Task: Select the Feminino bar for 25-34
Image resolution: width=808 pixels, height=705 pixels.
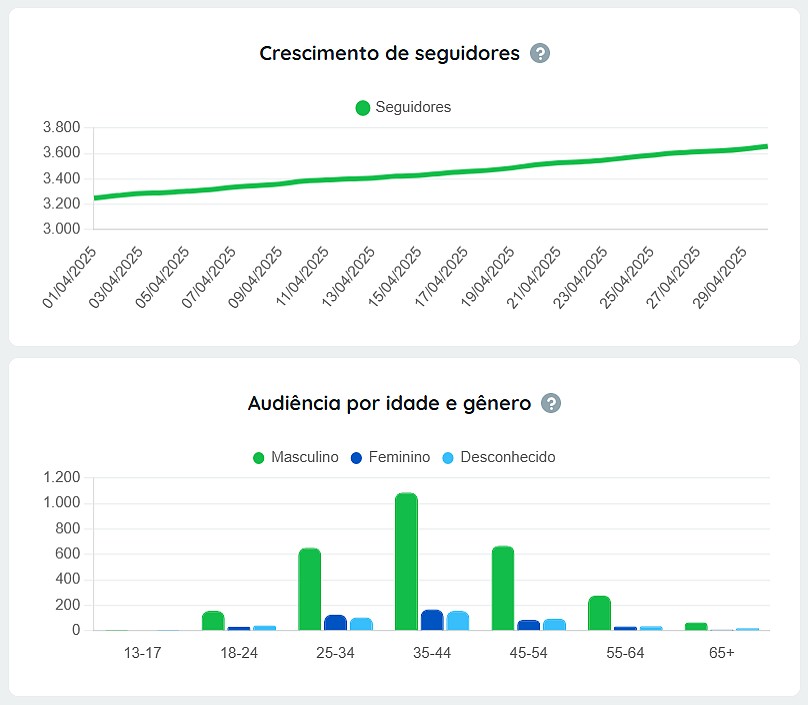Action: [335, 623]
